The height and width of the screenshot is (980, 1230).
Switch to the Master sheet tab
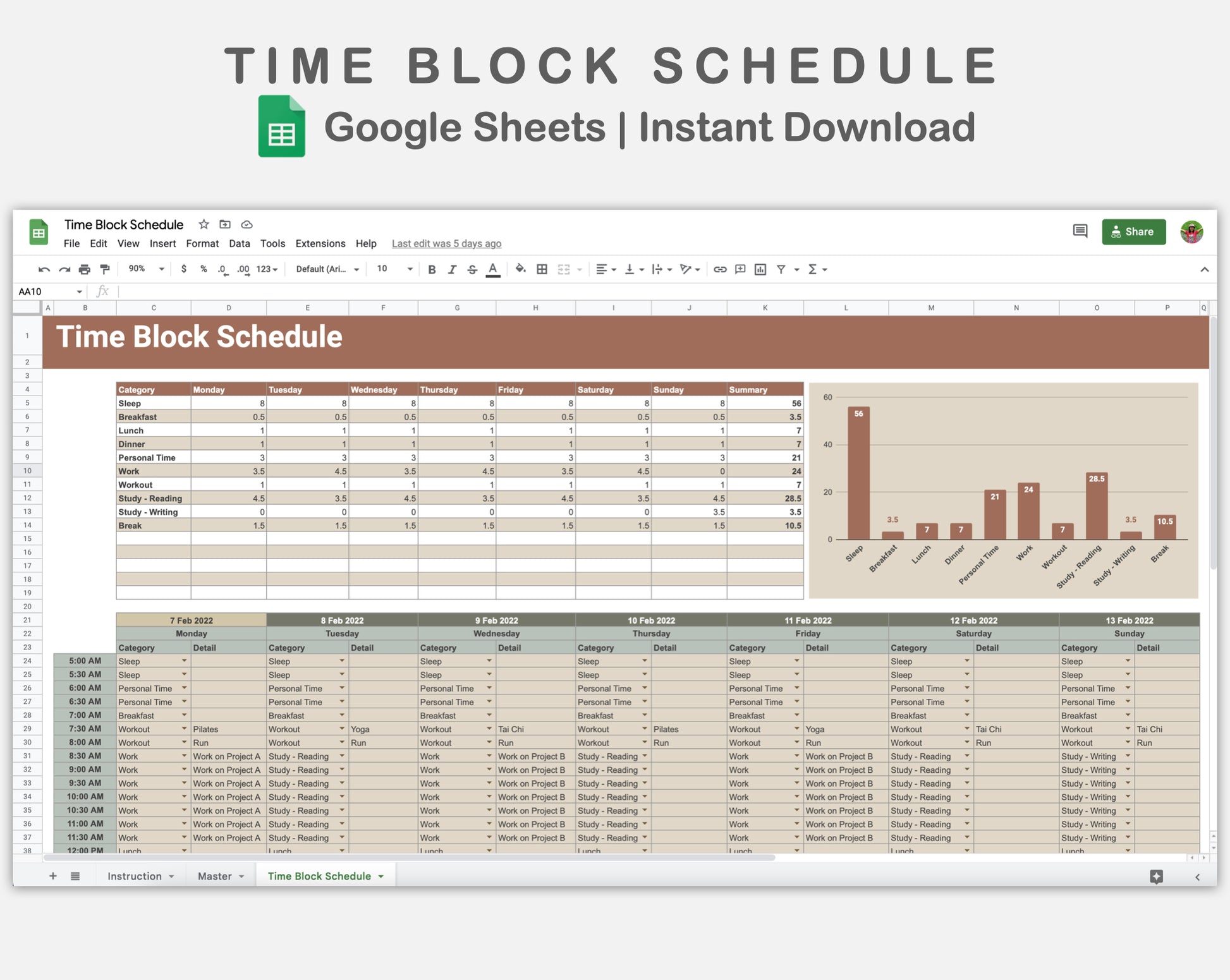220,876
